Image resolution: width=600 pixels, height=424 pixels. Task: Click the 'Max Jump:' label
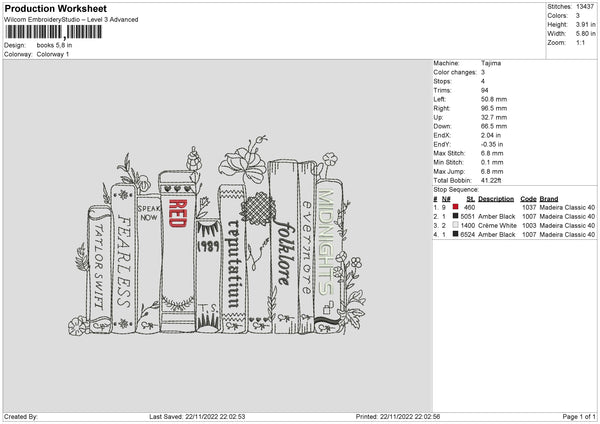point(449,171)
